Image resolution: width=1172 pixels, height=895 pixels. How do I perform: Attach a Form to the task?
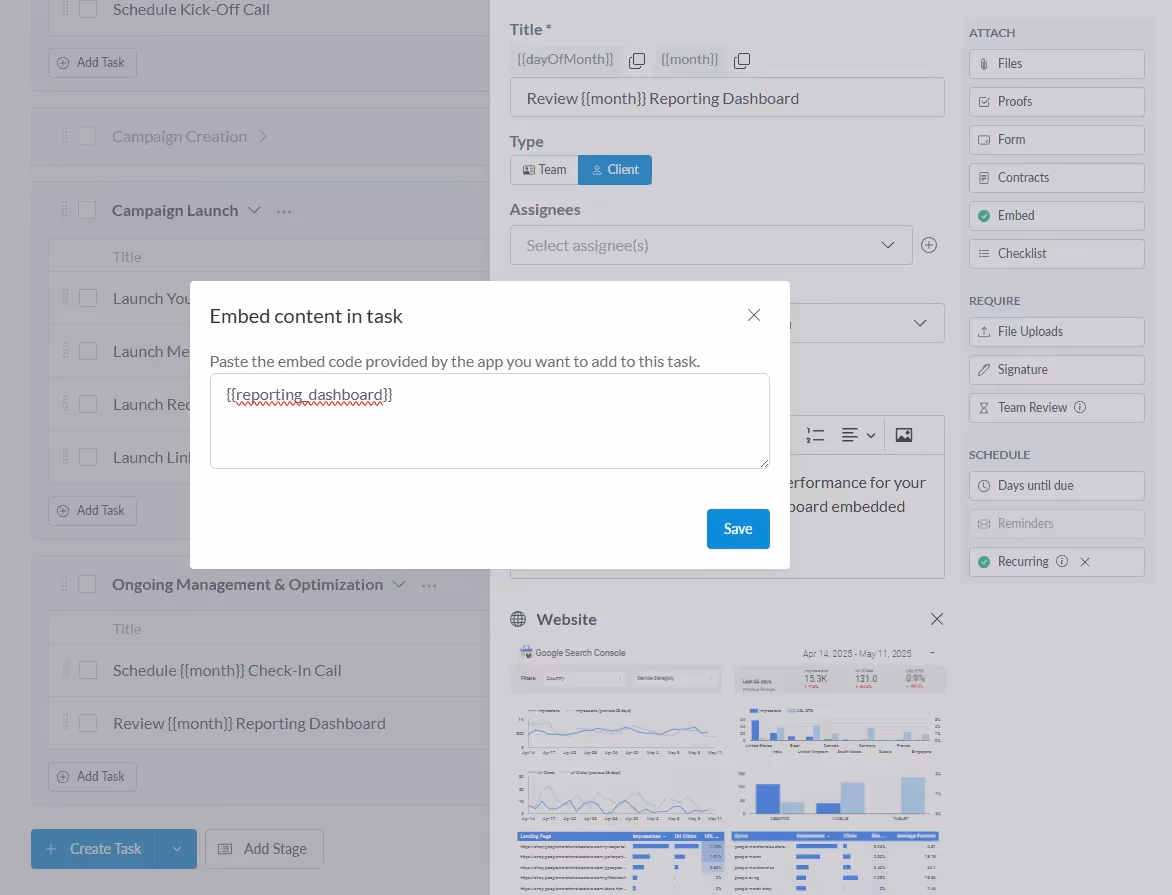click(1056, 140)
